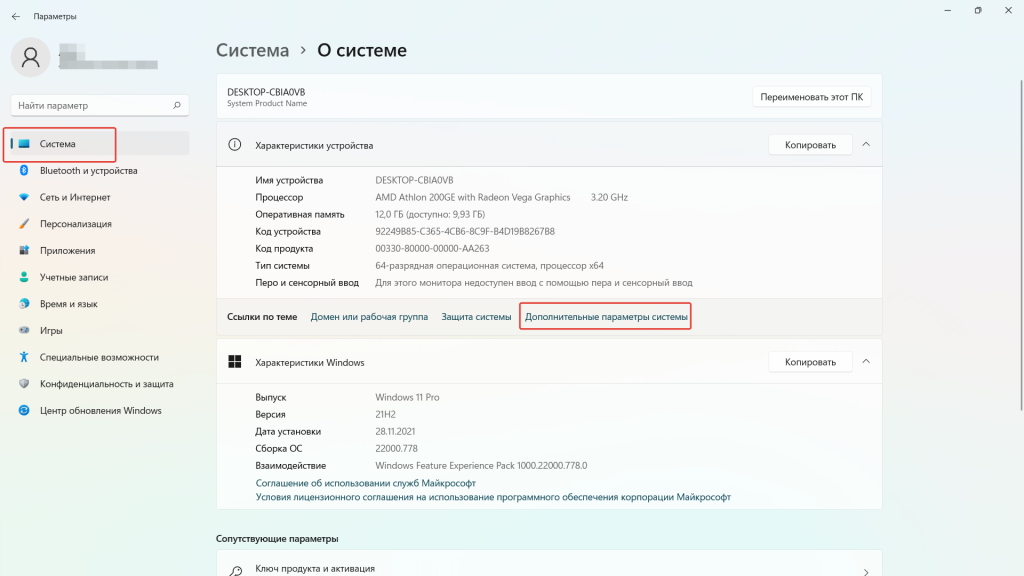Screen dimensions: 1024x576
Task: Click the Сопутствующие параметры heading
Action: pyautogui.click(x=277, y=539)
